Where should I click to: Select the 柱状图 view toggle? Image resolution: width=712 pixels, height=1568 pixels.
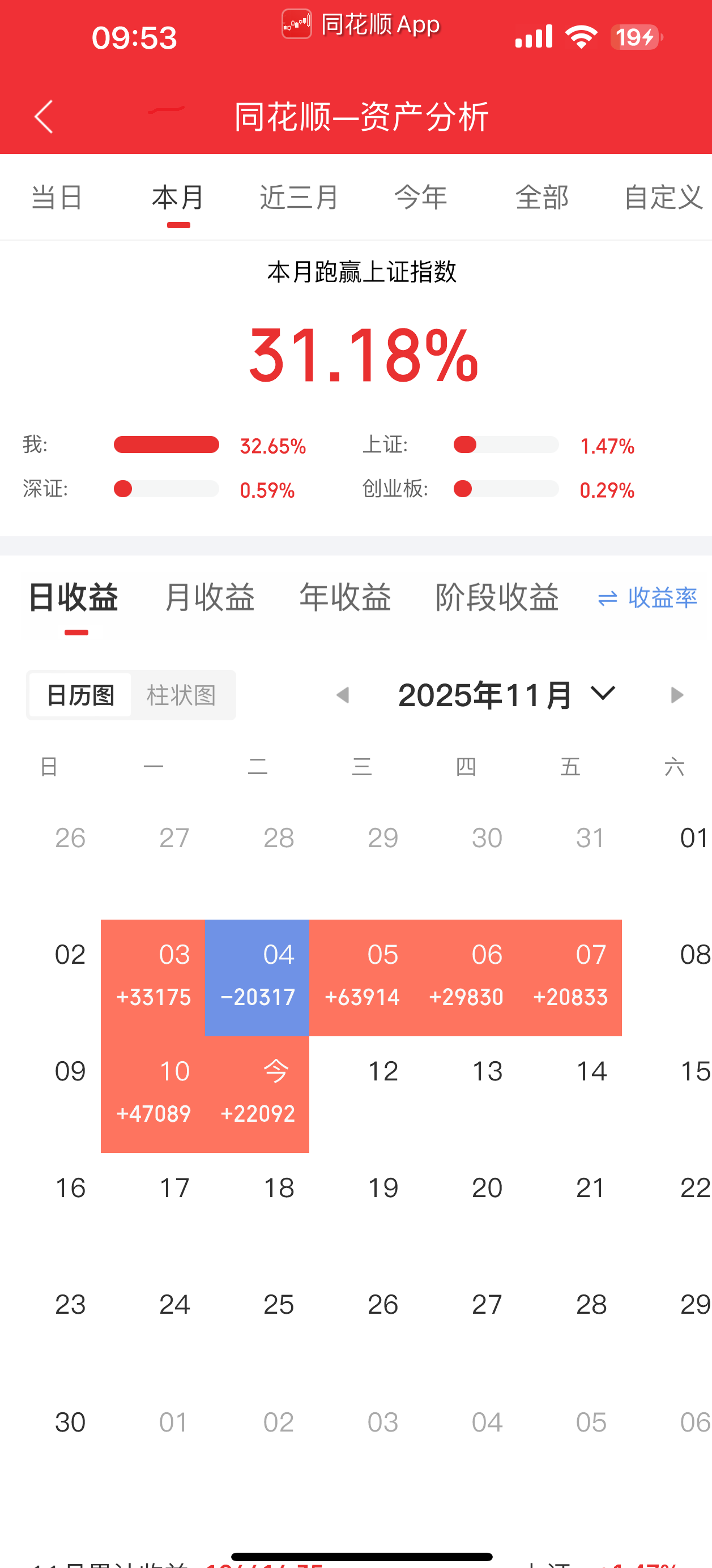click(181, 695)
